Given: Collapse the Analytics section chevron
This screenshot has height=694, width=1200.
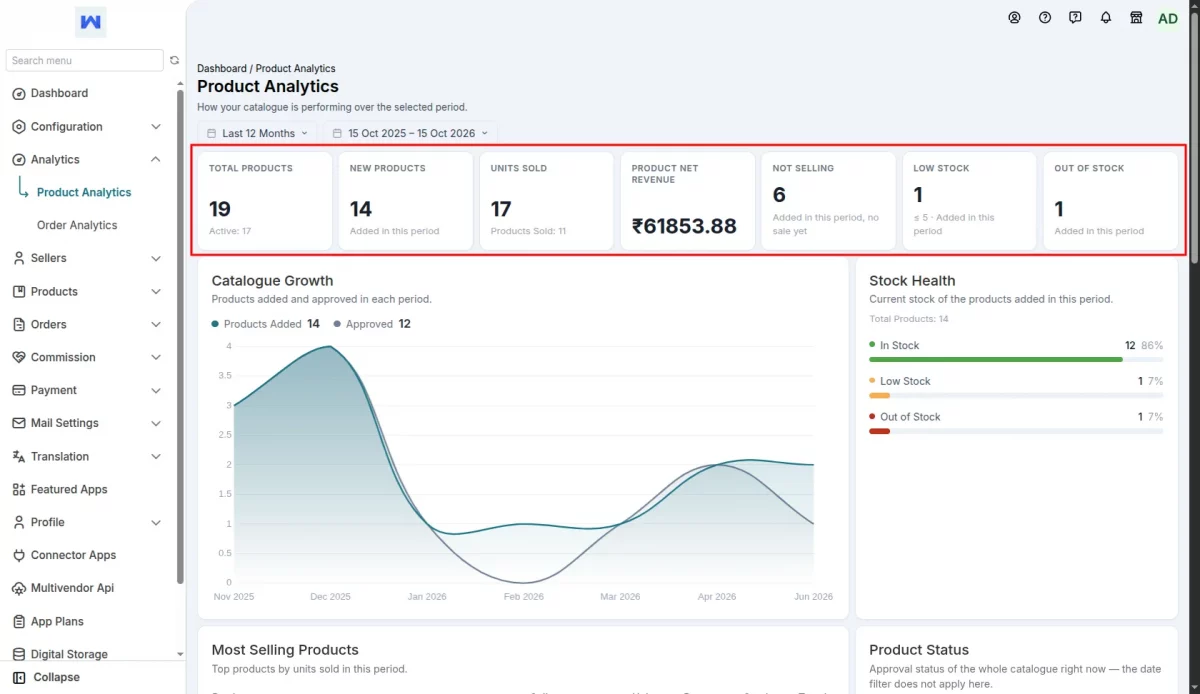Looking at the screenshot, I should point(155,160).
